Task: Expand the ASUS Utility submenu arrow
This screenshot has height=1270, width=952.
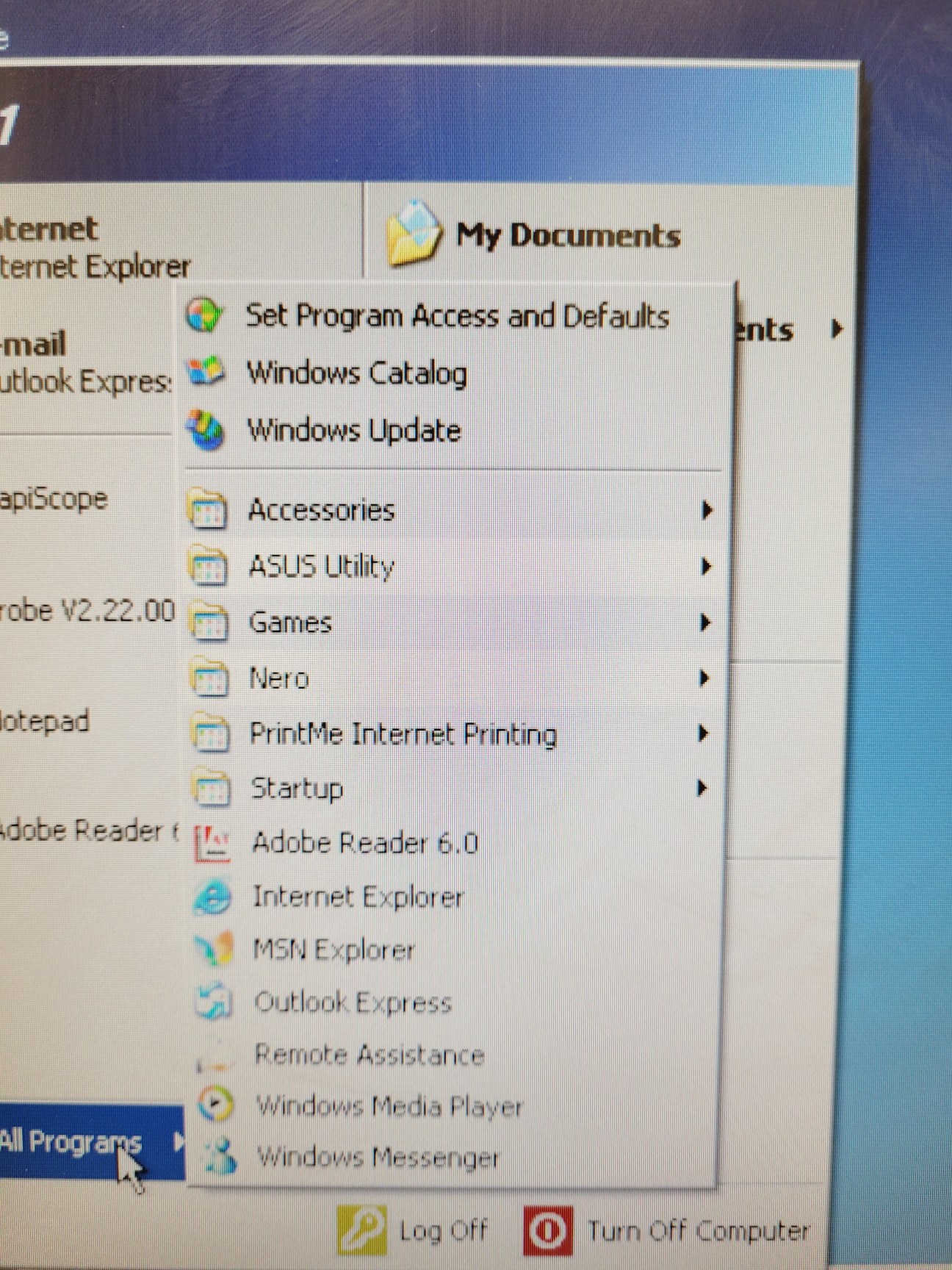Action: (706, 567)
